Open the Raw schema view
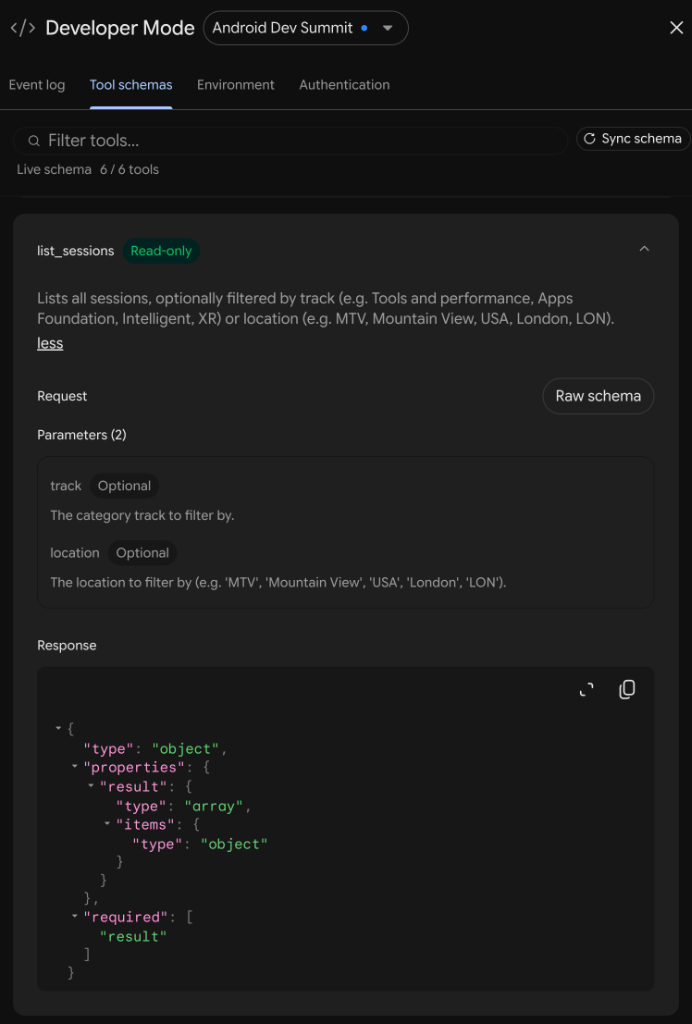 598,396
